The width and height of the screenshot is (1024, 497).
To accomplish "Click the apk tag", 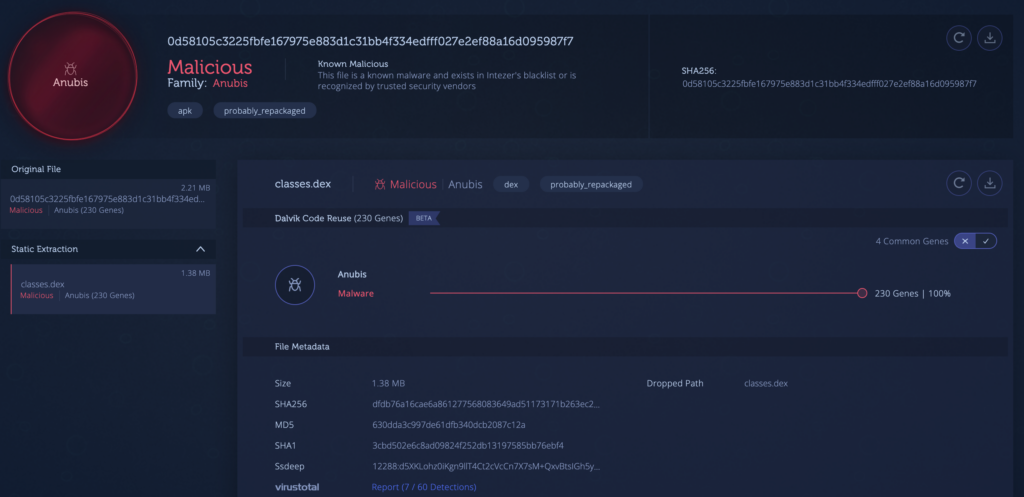I will pyautogui.click(x=185, y=110).
